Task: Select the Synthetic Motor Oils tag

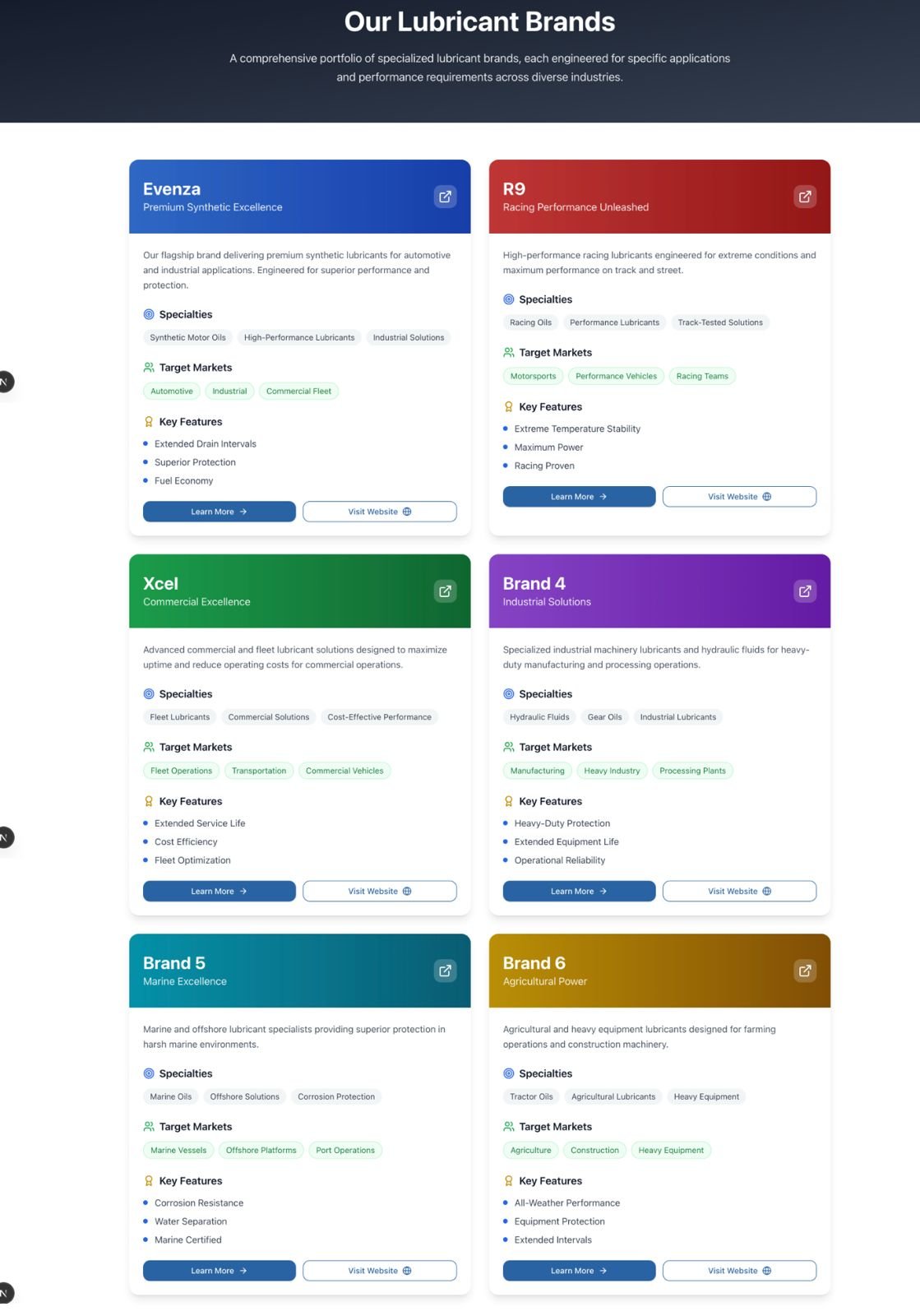Action: [187, 337]
